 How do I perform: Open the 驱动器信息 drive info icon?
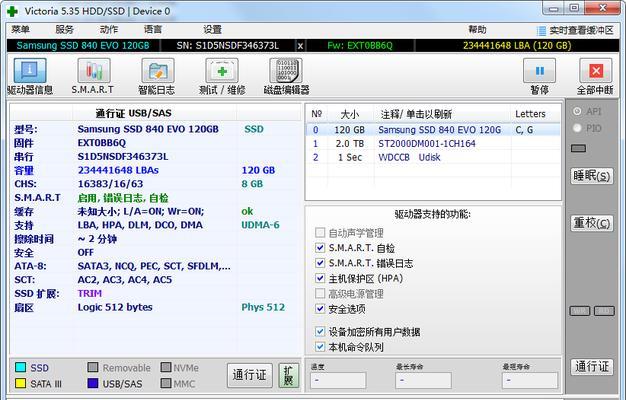click(30, 71)
